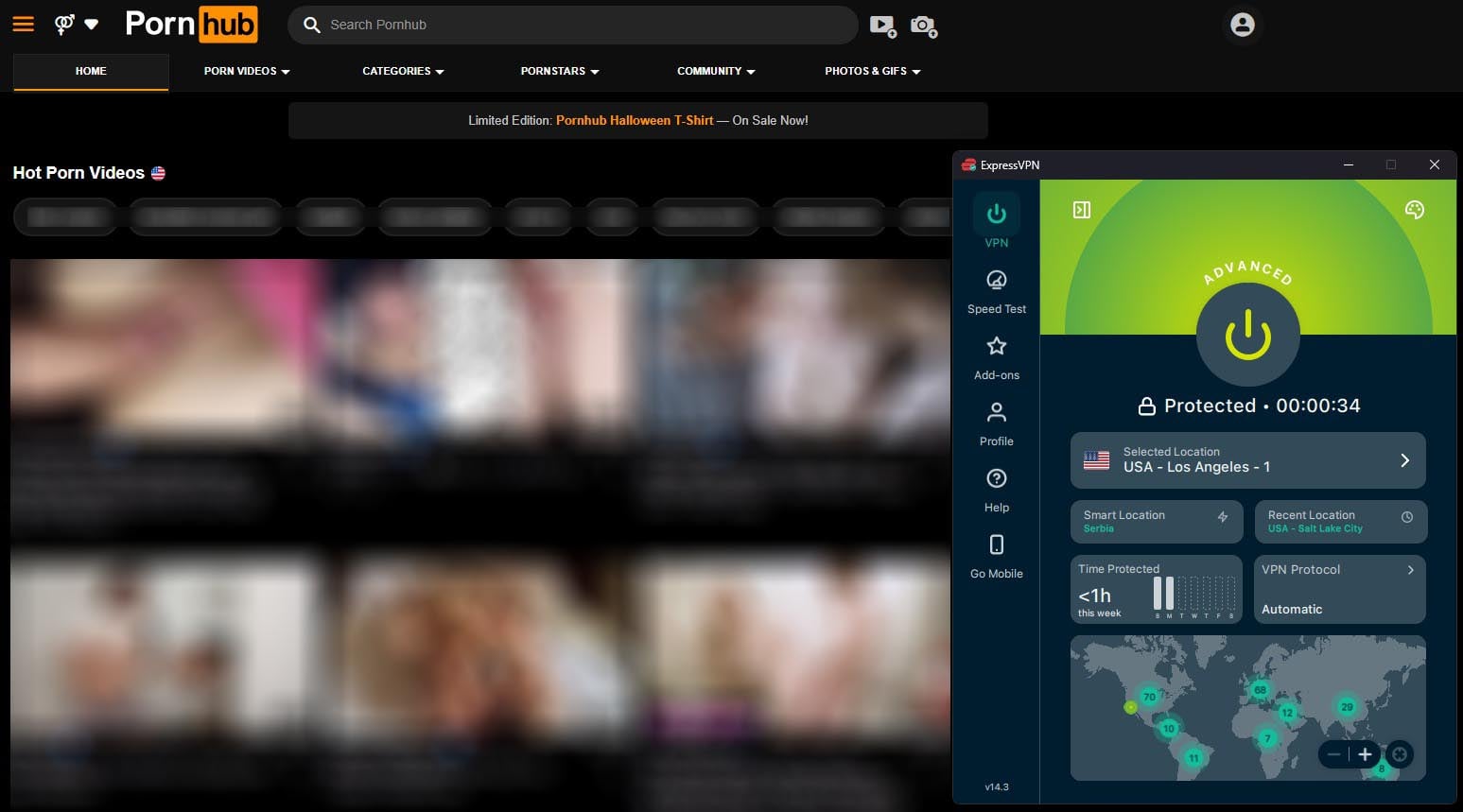The height and width of the screenshot is (812, 1463).
Task: Select the map cluster marker labeled 68
Action: pos(1260,690)
